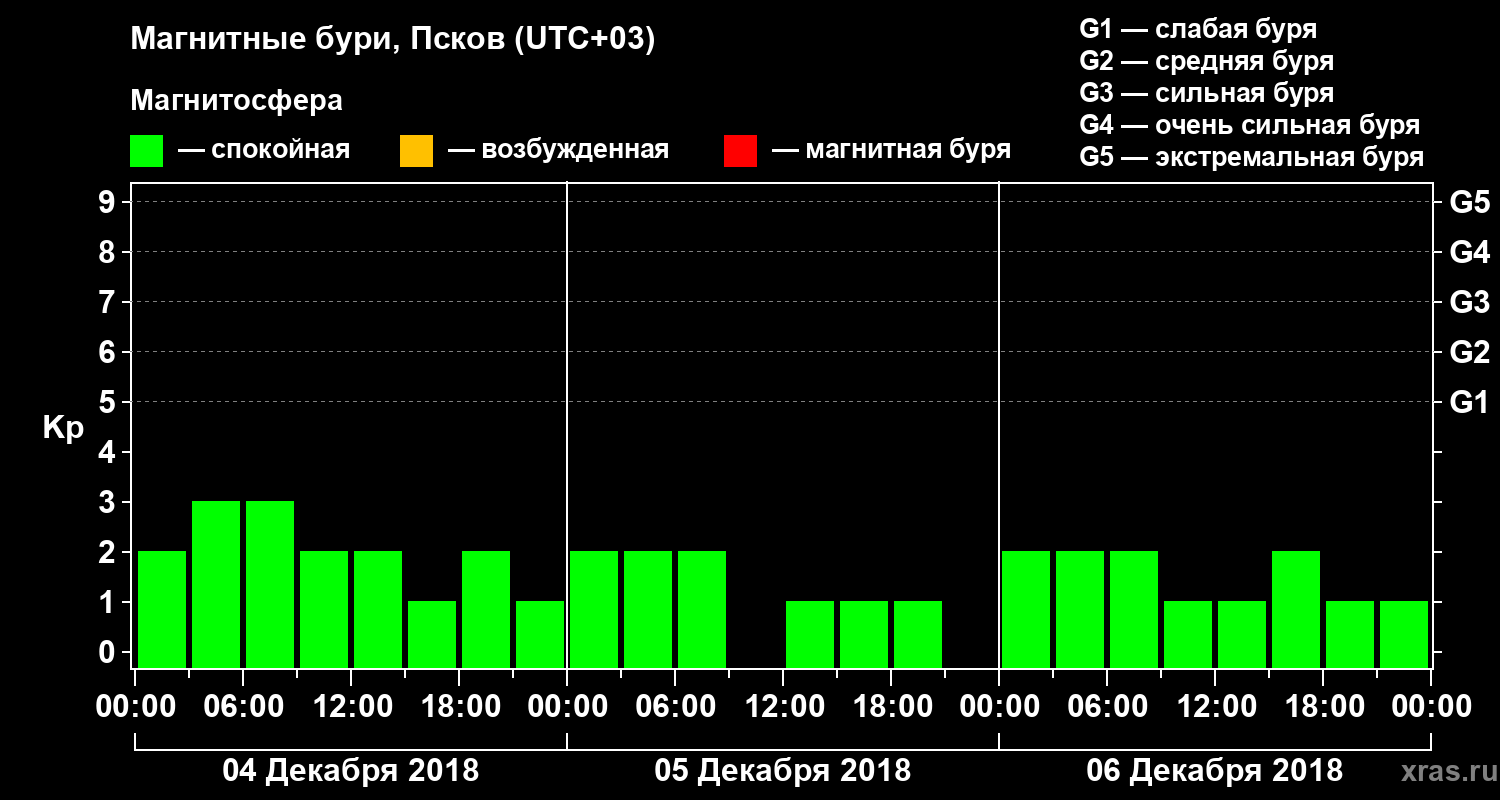Click the '— магнитная буря' legend label
Viewport: 1500px width, 800px height.
[892, 150]
